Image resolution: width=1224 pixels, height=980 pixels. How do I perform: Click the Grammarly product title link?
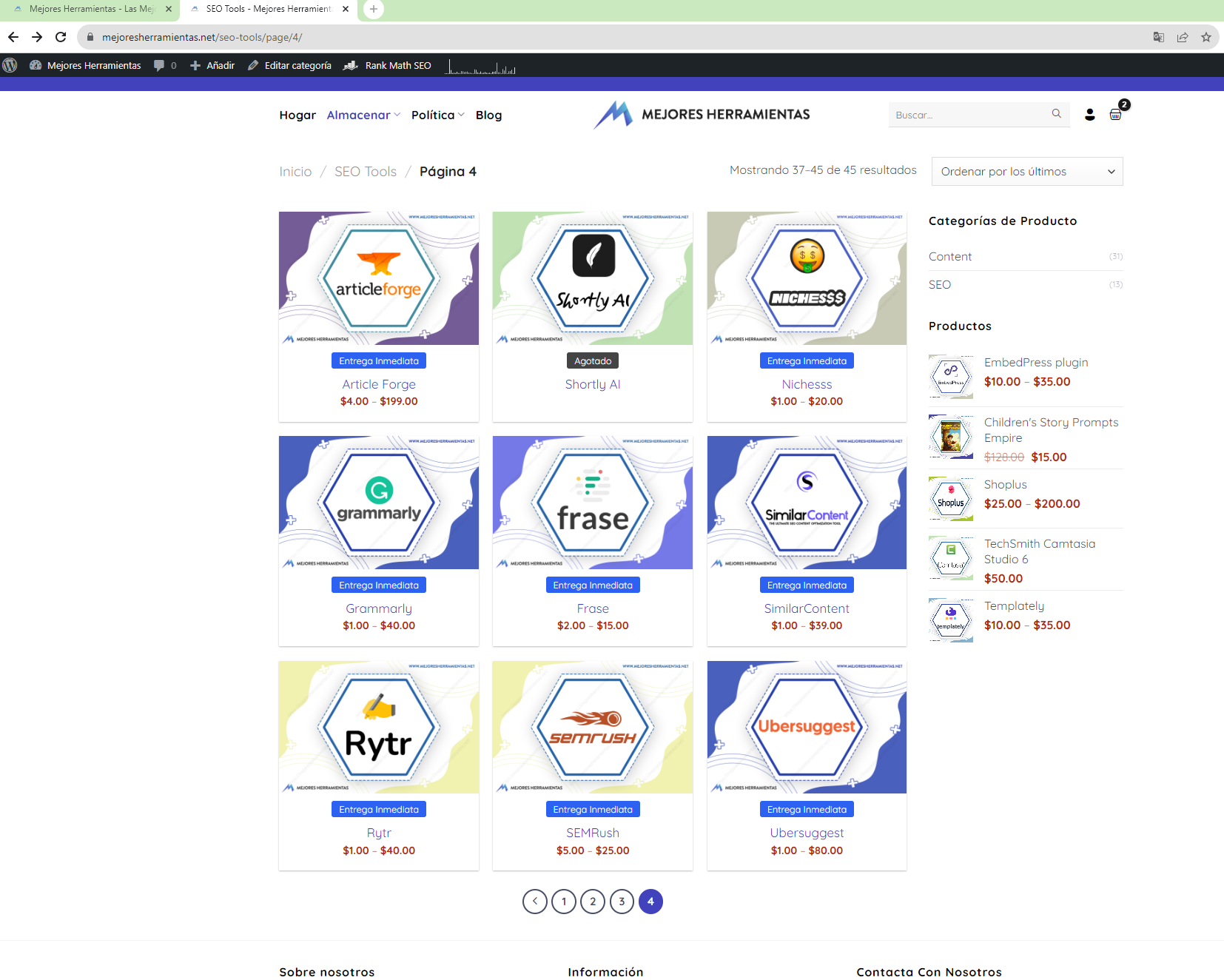click(x=379, y=608)
